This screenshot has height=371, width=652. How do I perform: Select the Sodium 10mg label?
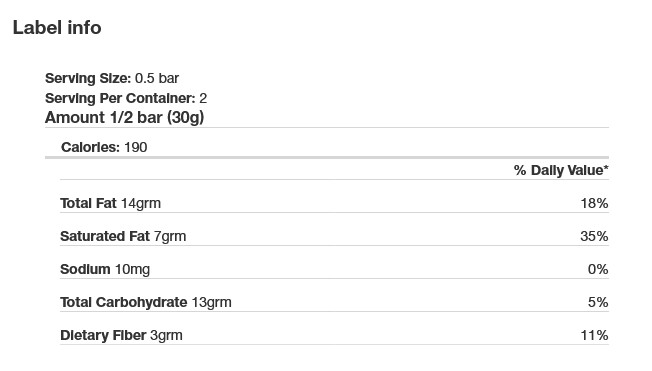[105, 269]
